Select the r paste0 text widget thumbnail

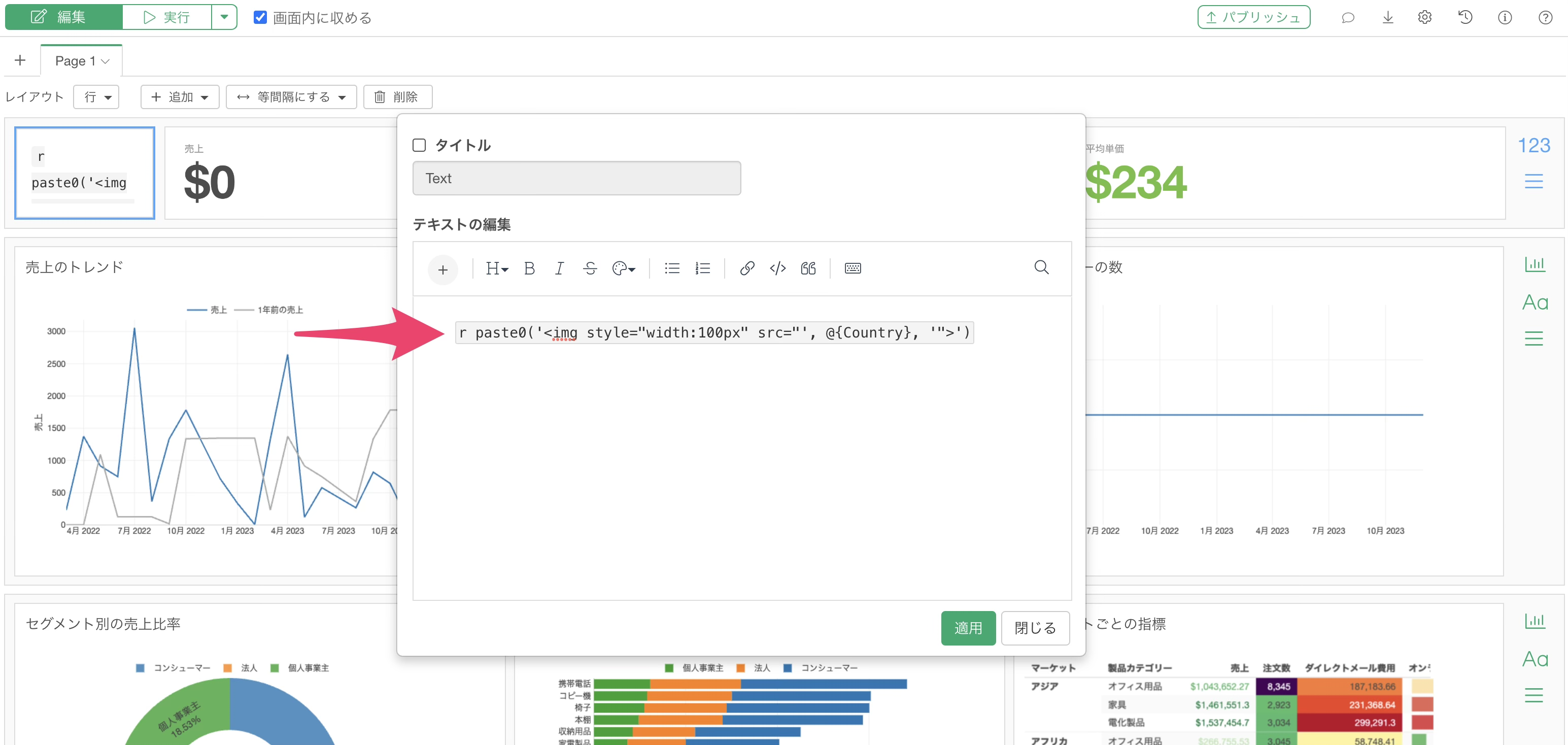[x=85, y=173]
